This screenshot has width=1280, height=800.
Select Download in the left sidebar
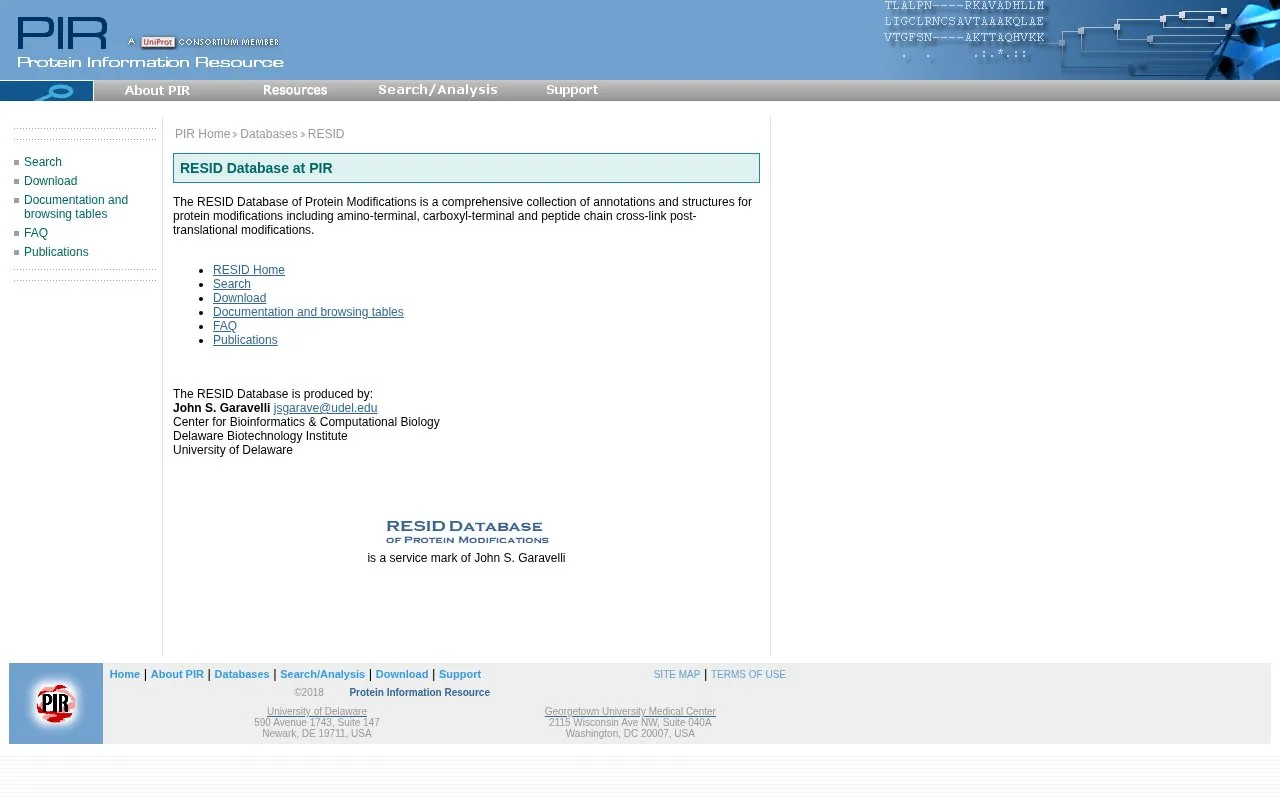[51, 181]
